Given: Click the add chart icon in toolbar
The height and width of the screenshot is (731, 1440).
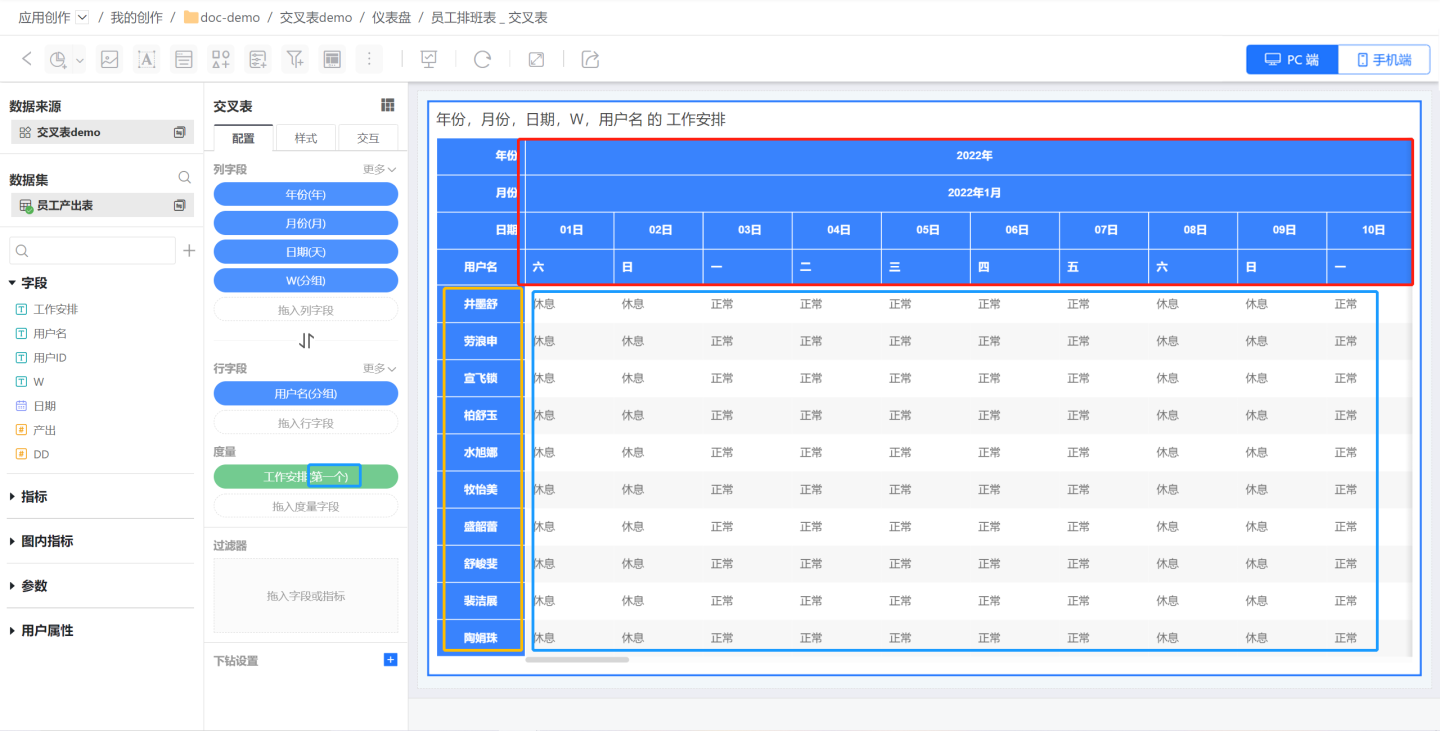Looking at the screenshot, I should (58, 60).
